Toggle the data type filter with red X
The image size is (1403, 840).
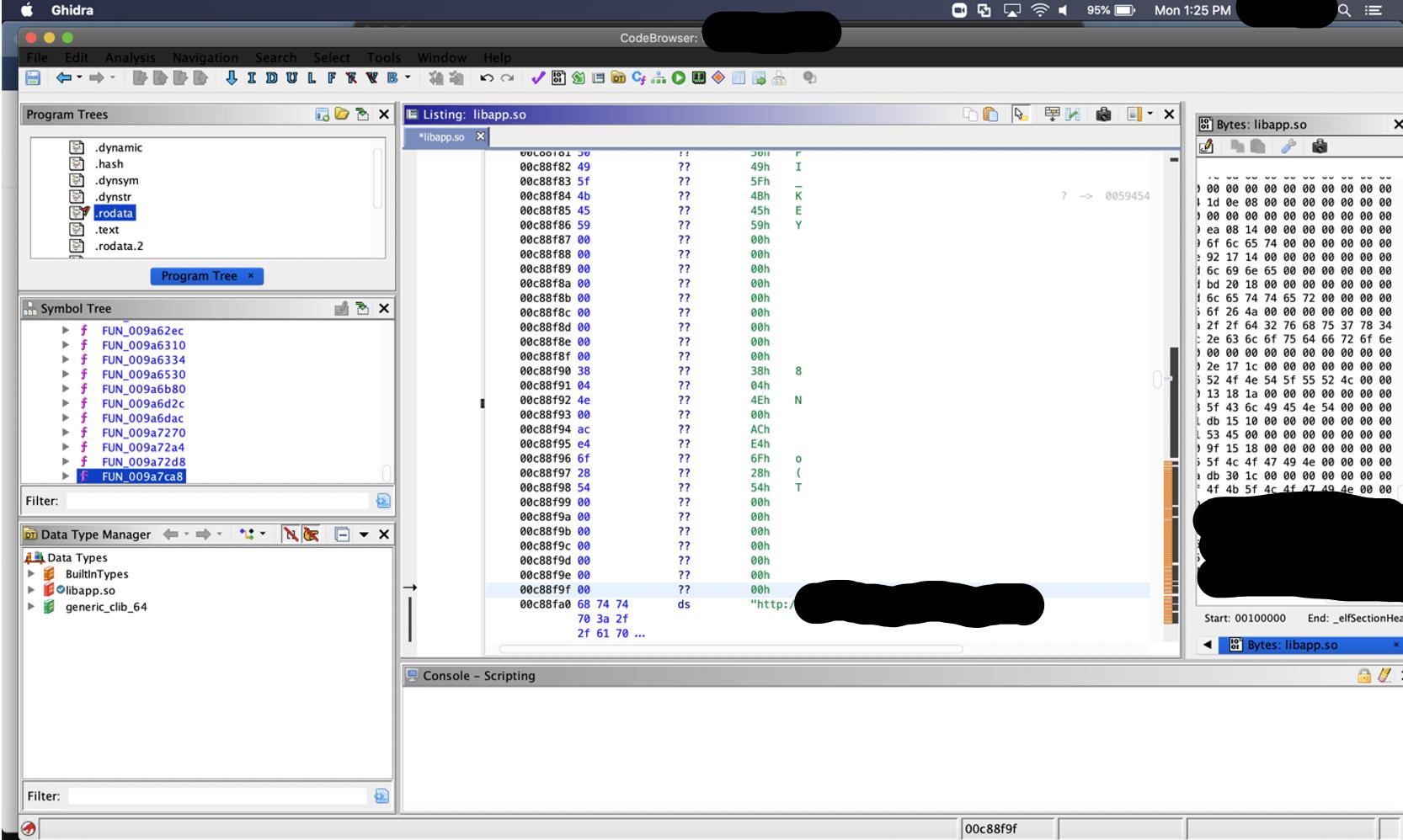[x=291, y=534]
